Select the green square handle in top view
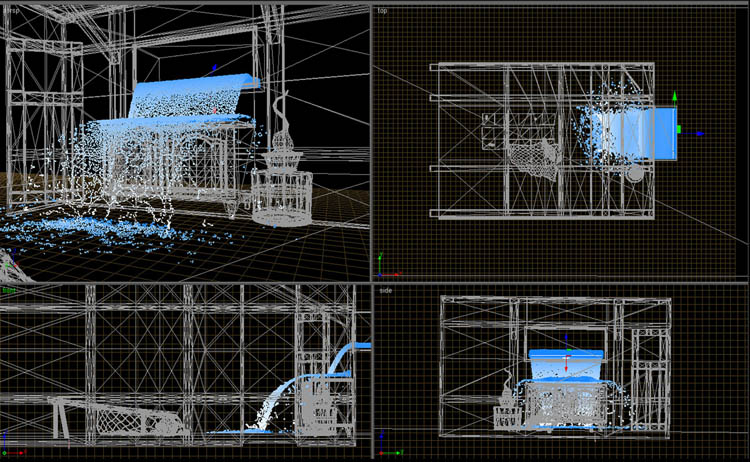 pyautogui.click(x=679, y=129)
